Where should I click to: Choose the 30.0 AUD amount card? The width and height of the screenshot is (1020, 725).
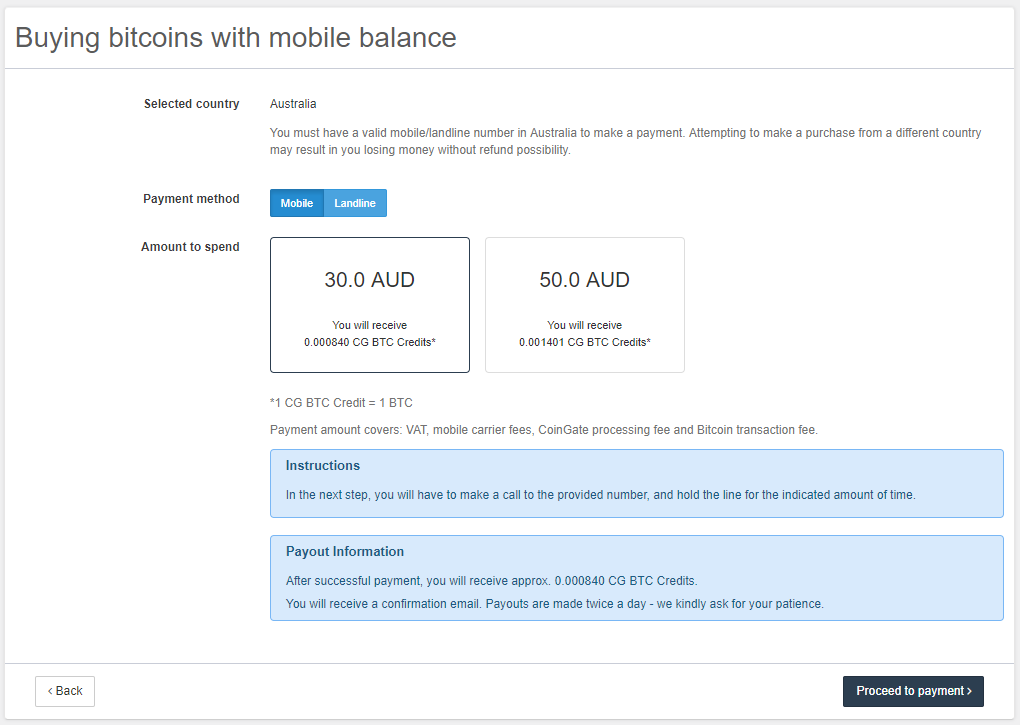point(369,305)
